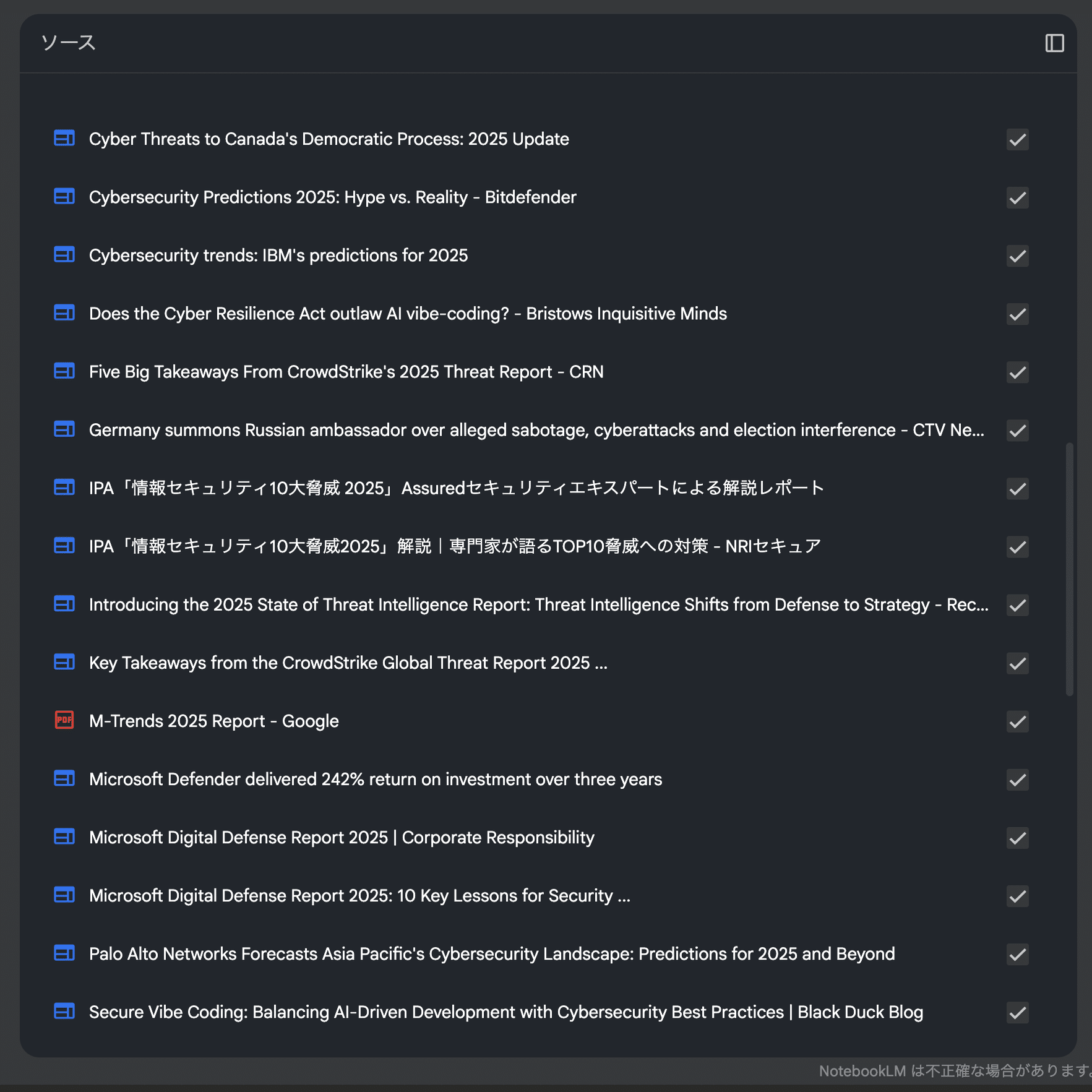This screenshot has width=1092, height=1092.
Task: Click the website icon for Bitdefender predictions source
Action: (x=64, y=197)
